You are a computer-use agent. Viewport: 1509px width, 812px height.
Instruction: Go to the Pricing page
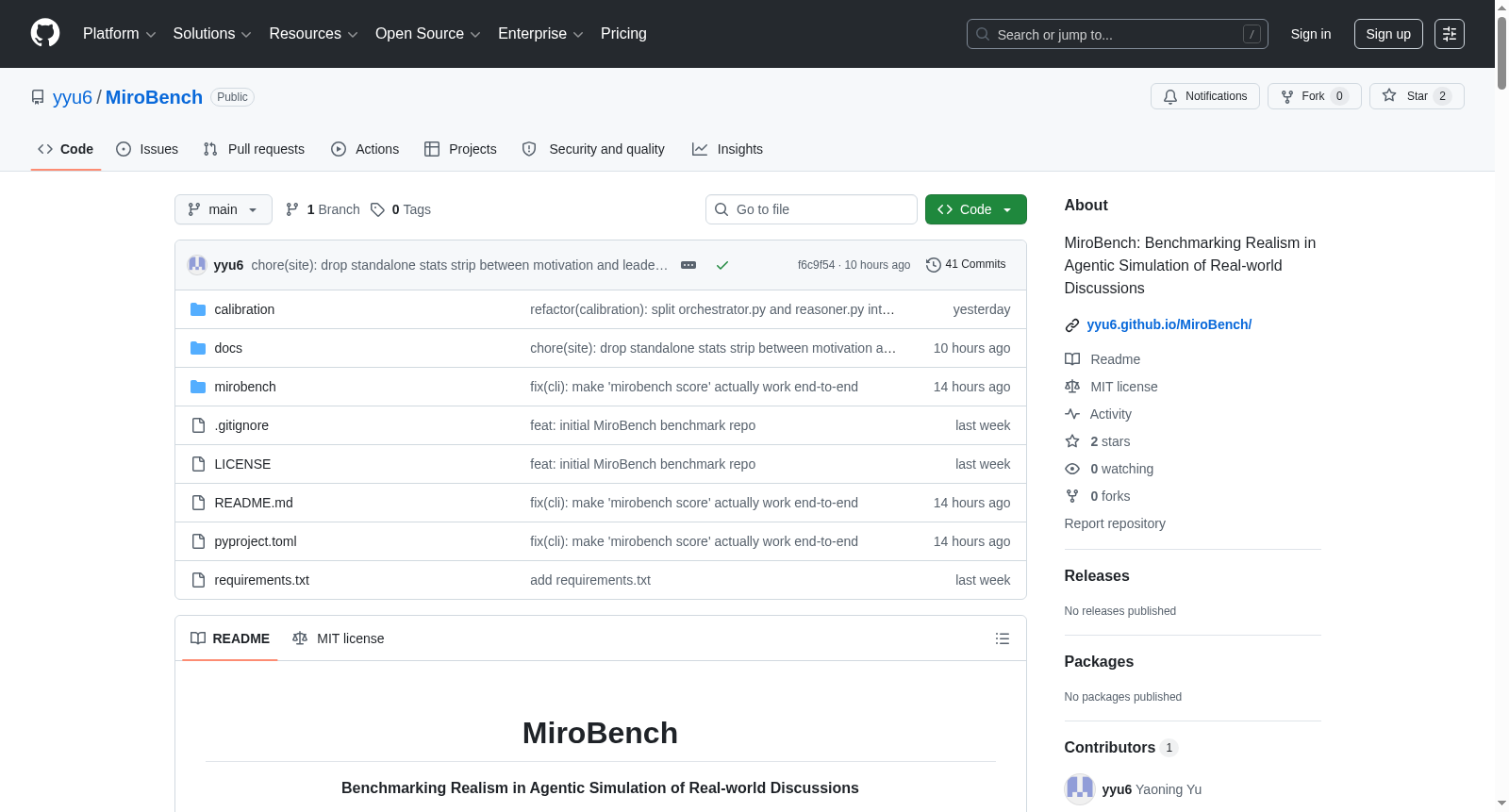tap(623, 34)
